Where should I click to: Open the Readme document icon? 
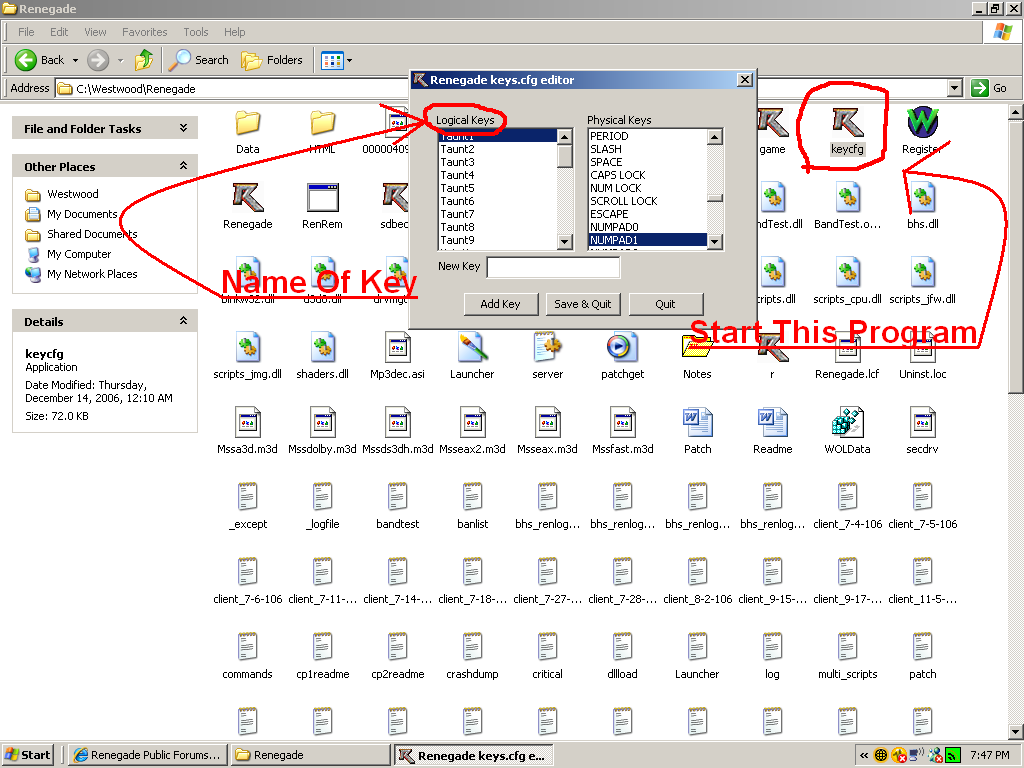pos(772,422)
